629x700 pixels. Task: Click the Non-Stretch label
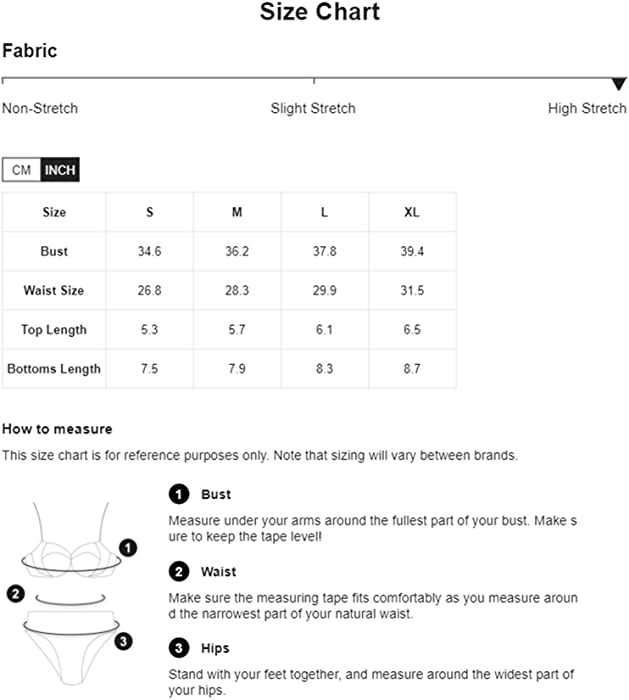(x=40, y=108)
